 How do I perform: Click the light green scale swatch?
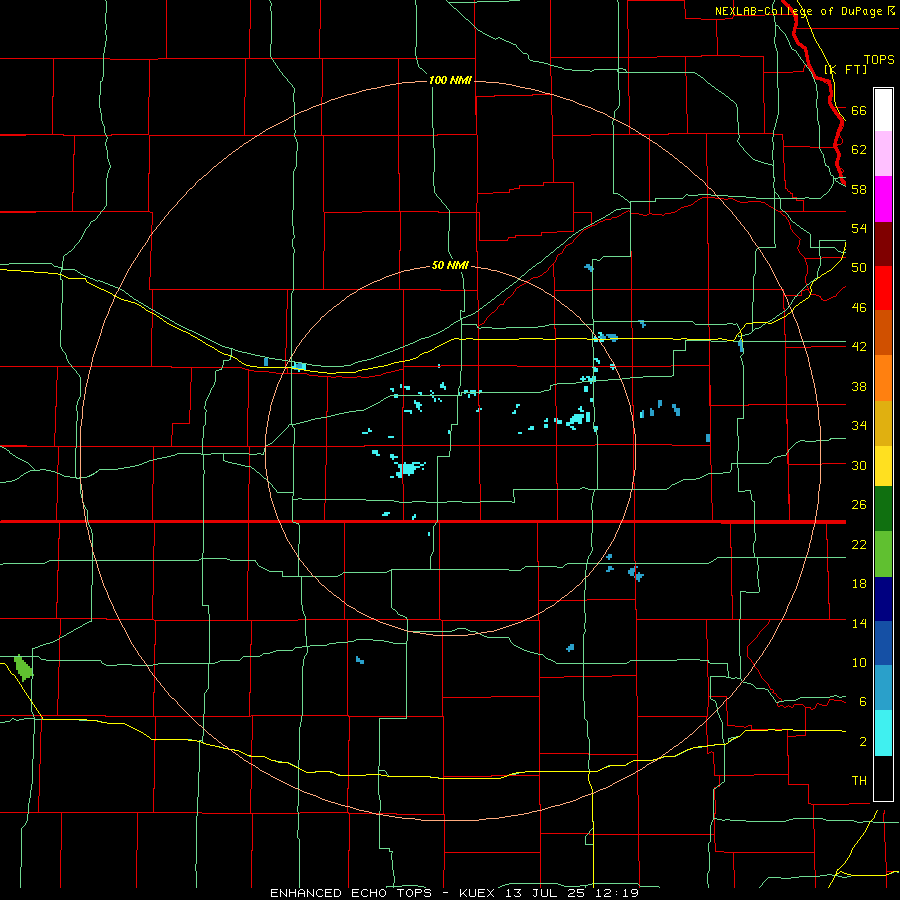pyautogui.click(x=883, y=554)
